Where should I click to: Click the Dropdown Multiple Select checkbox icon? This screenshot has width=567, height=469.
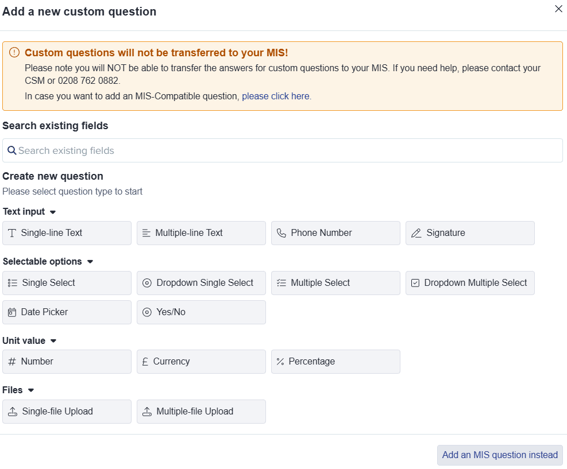click(415, 283)
